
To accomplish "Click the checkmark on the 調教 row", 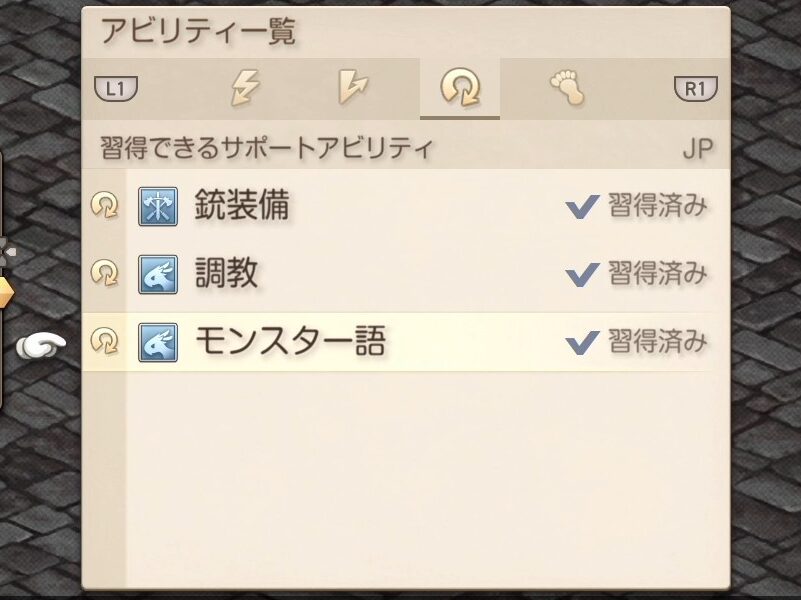I will tap(582, 274).
